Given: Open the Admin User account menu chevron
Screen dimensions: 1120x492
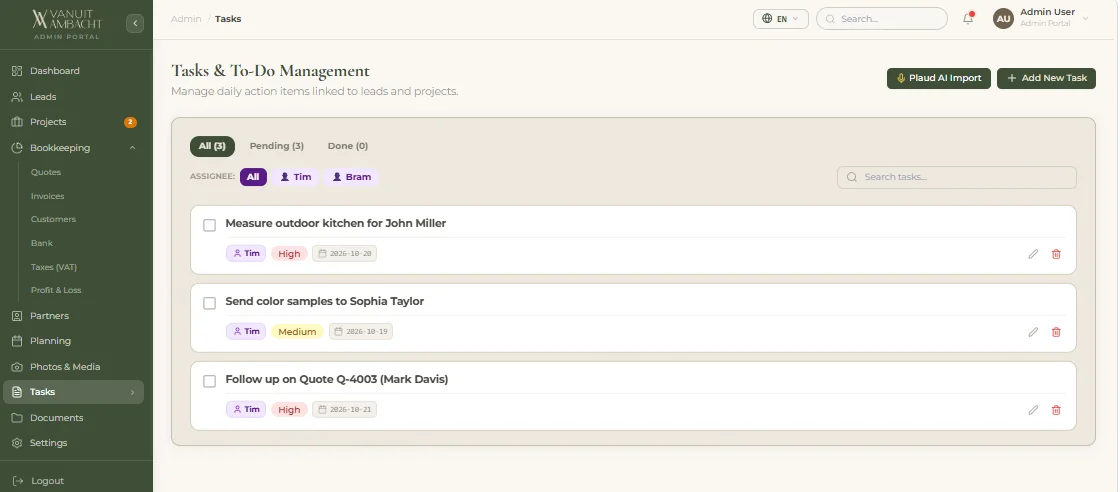Looking at the screenshot, I should click(x=1086, y=19).
